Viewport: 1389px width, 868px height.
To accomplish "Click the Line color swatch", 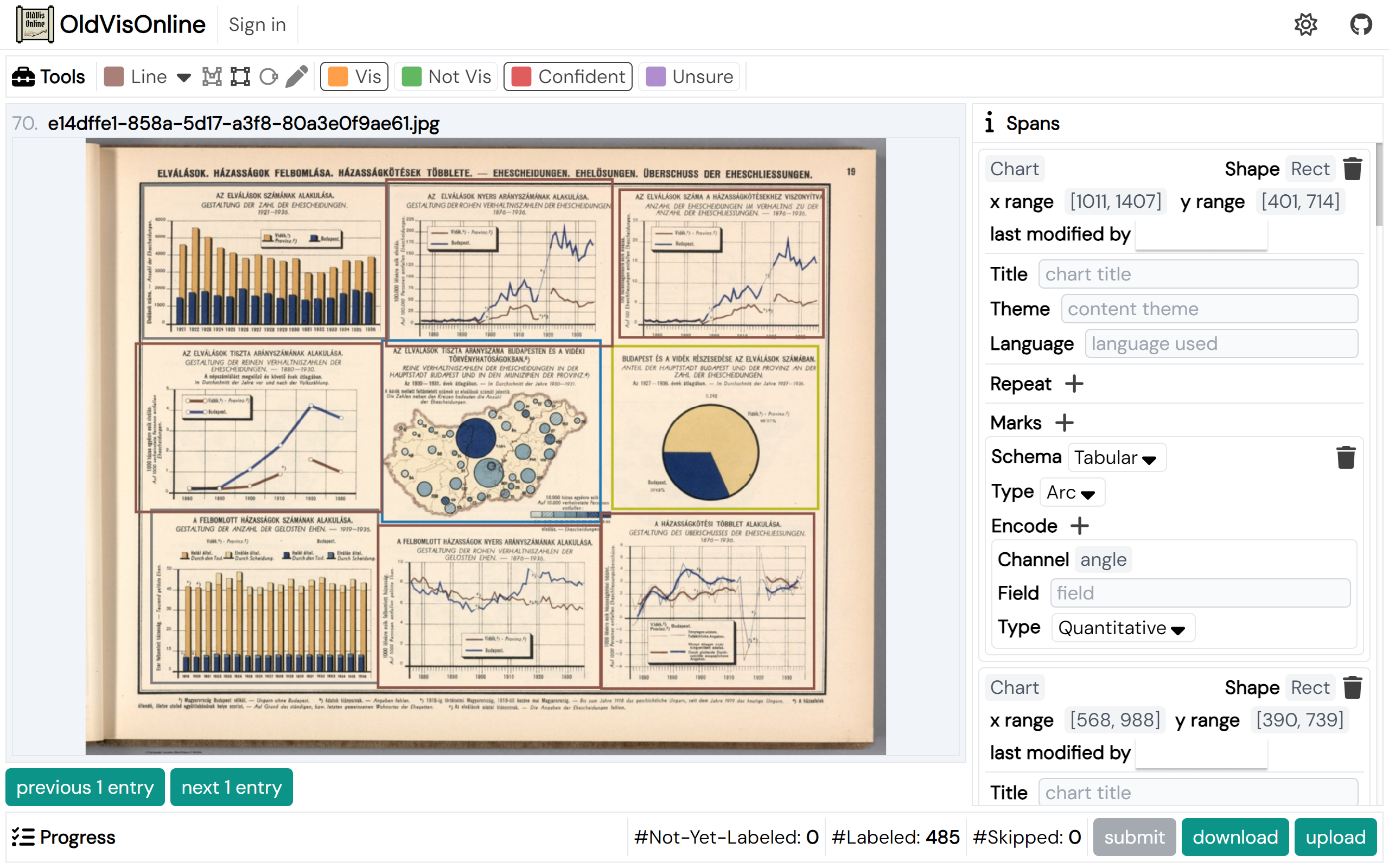I will coord(113,76).
